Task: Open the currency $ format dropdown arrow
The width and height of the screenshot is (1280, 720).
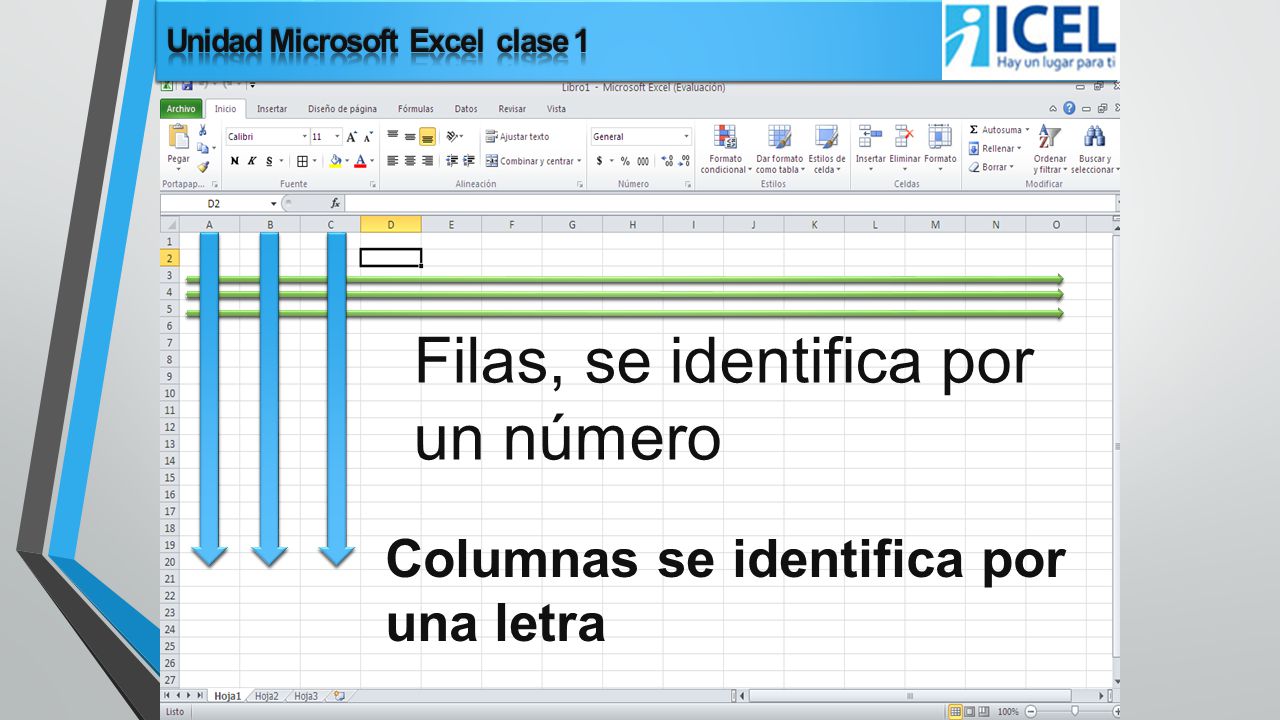Action: point(610,161)
